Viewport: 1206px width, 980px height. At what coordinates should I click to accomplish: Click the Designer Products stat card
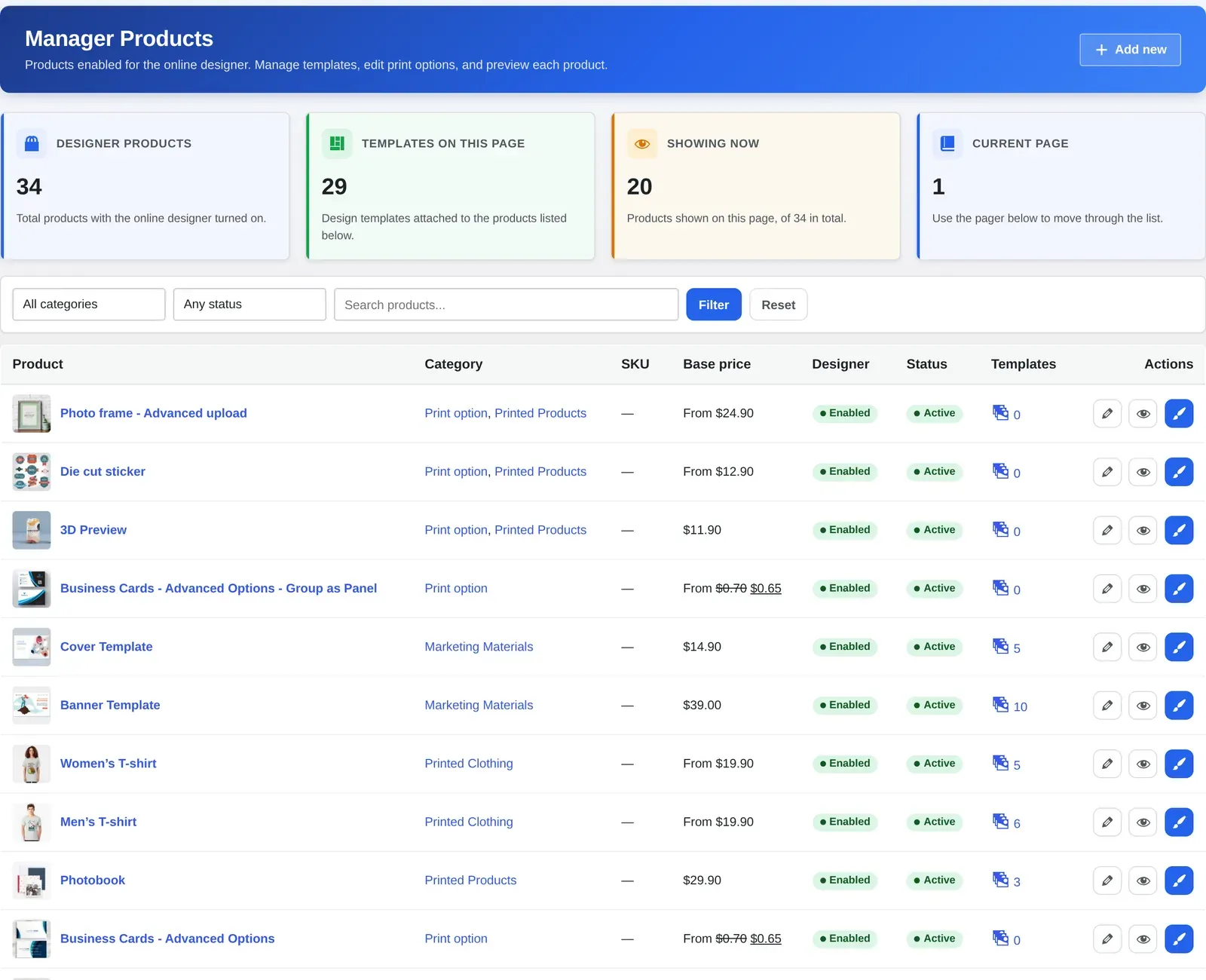tap(145, 186)
